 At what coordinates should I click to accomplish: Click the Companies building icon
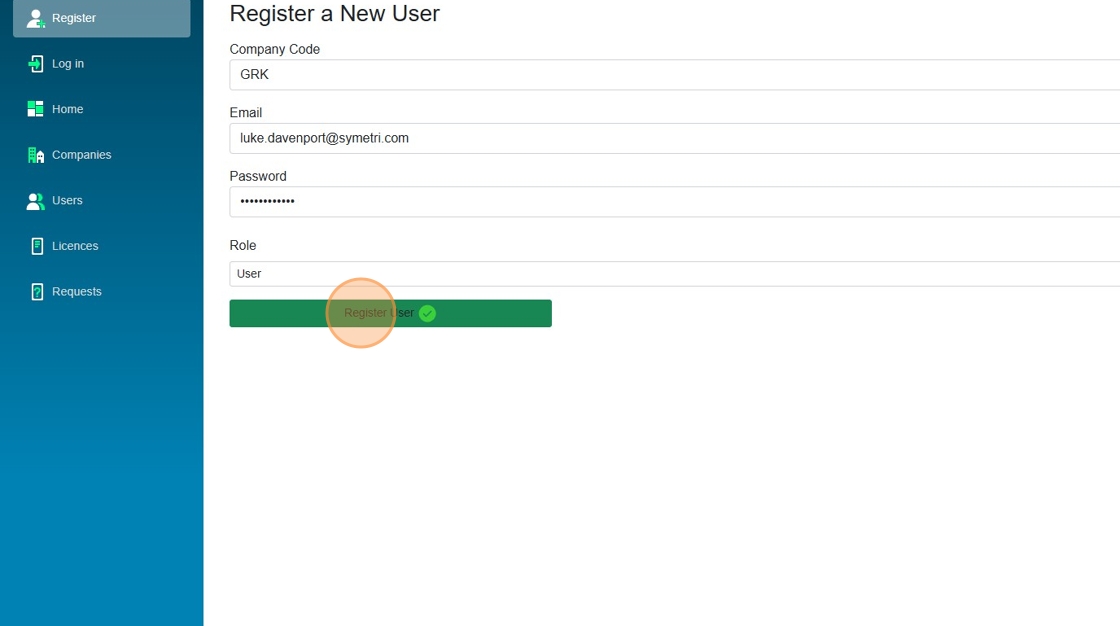click(36, 155)
